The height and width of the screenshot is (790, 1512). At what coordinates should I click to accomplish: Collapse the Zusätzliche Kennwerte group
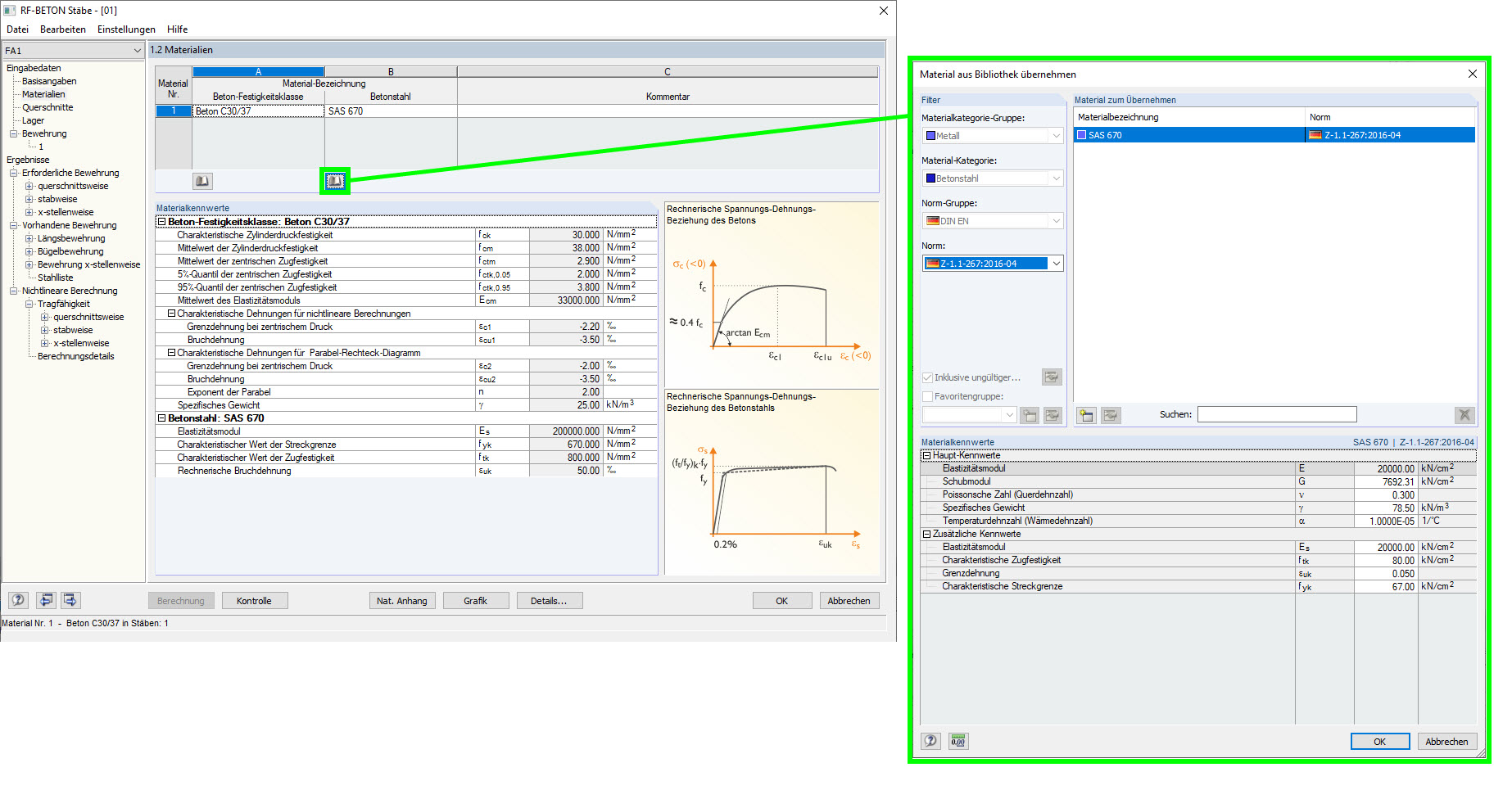927,534
